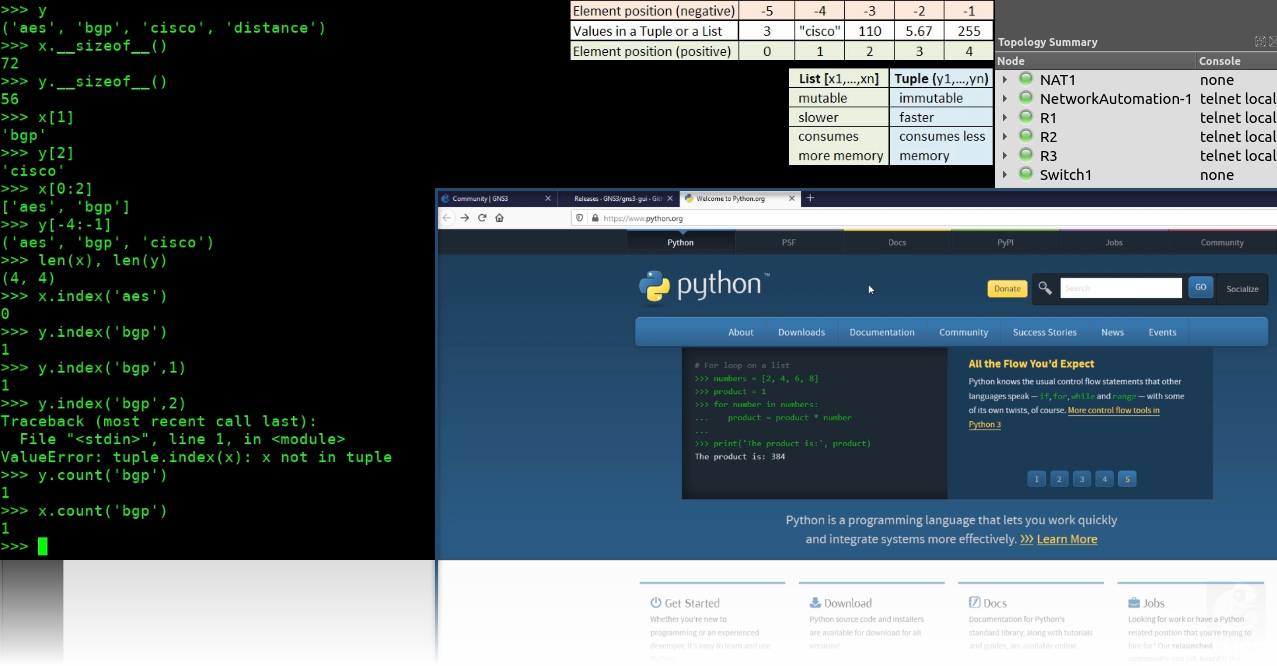Click the search magnifier icon

tap(1045, 288)
